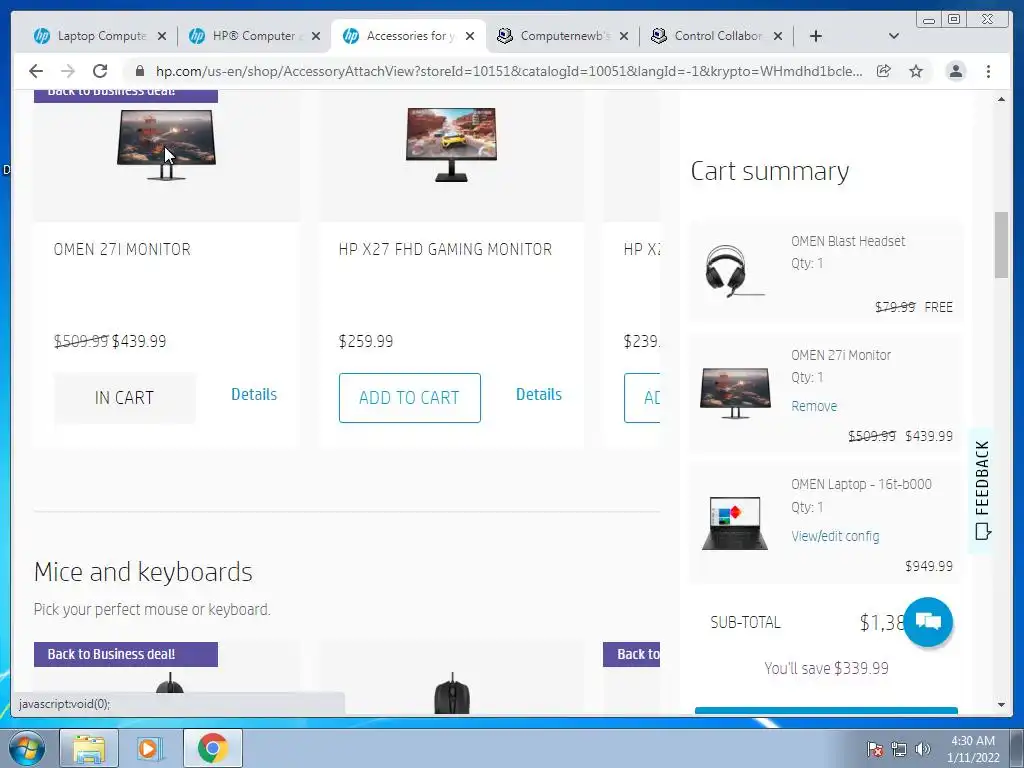Close the Laptop Computers tab
Image resolution: width=1024 pixels, height=768 pixels.
pos(162,36)
